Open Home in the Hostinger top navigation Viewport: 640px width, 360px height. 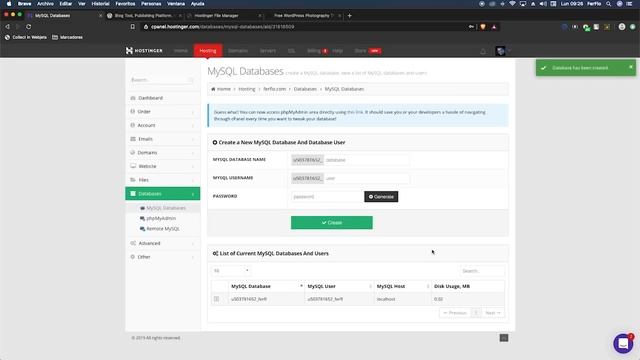pyautogui.click(x=181, y=51)
